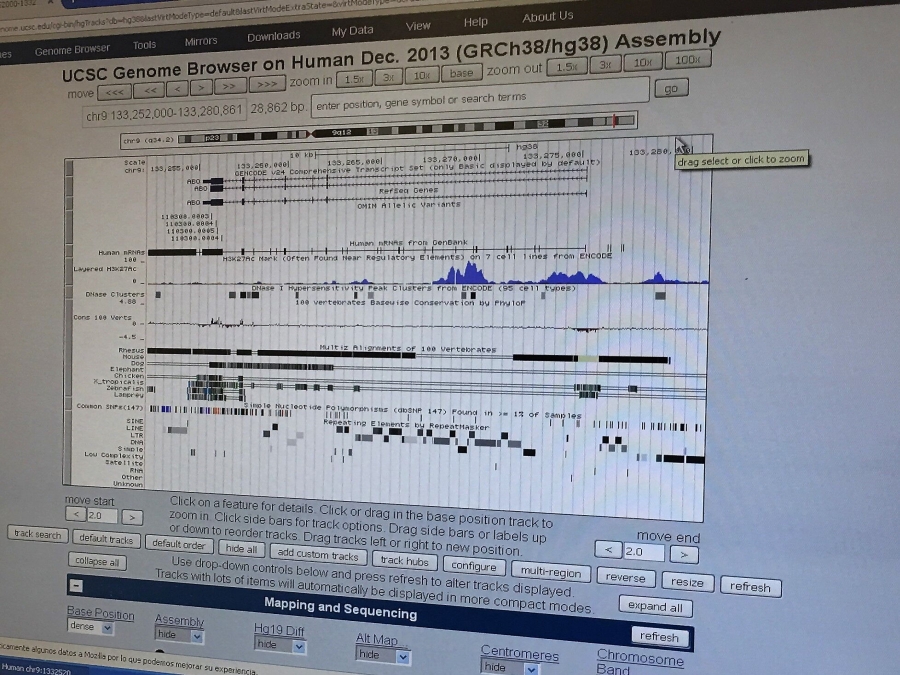Open the Mirrors menu

(x=201, y=41)
